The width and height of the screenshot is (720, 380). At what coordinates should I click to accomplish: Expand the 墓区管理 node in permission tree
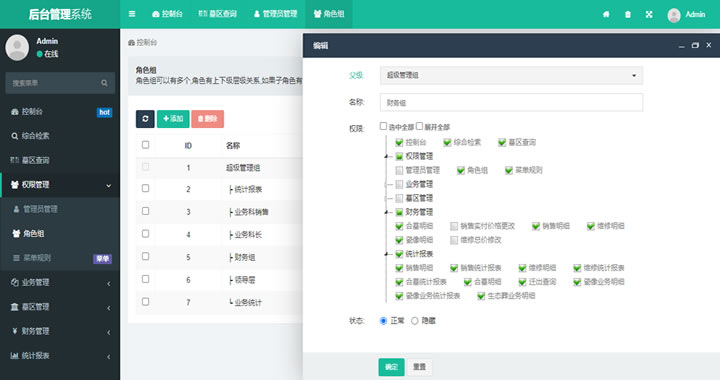[x=387, y=198]
